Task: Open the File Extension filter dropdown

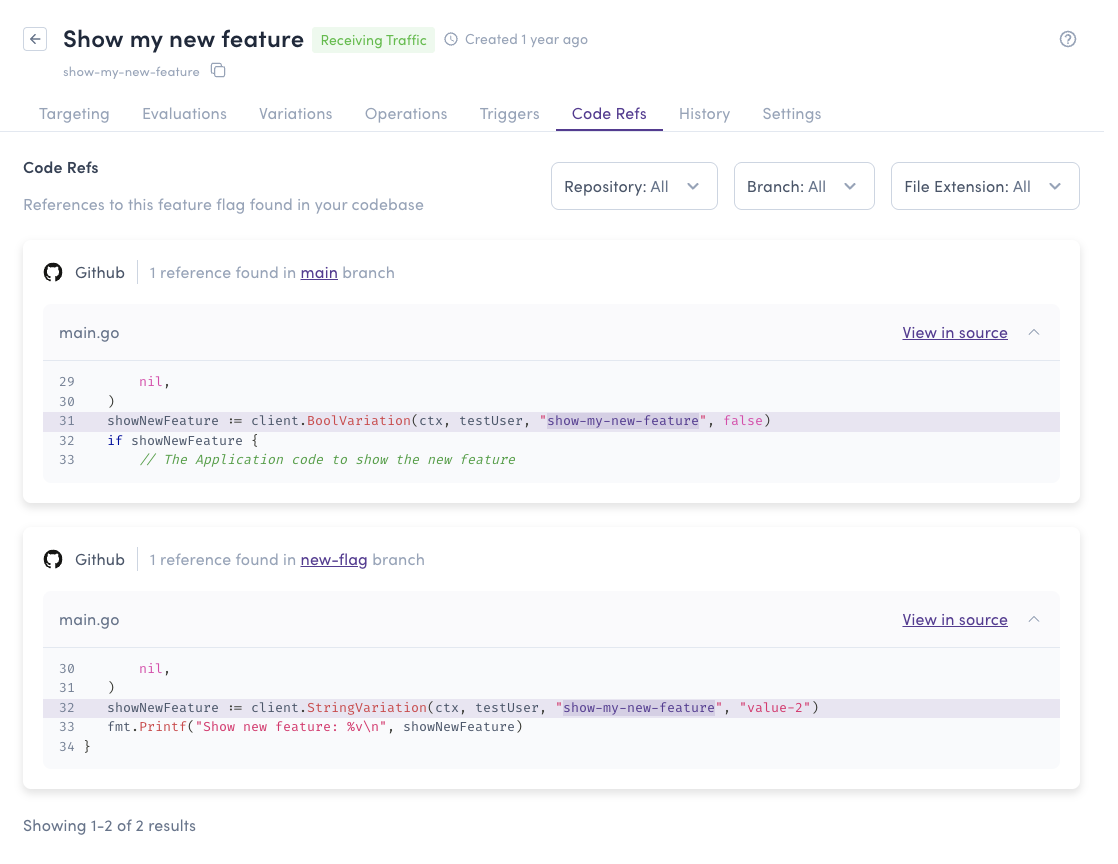Action: [x=984, y=186]
